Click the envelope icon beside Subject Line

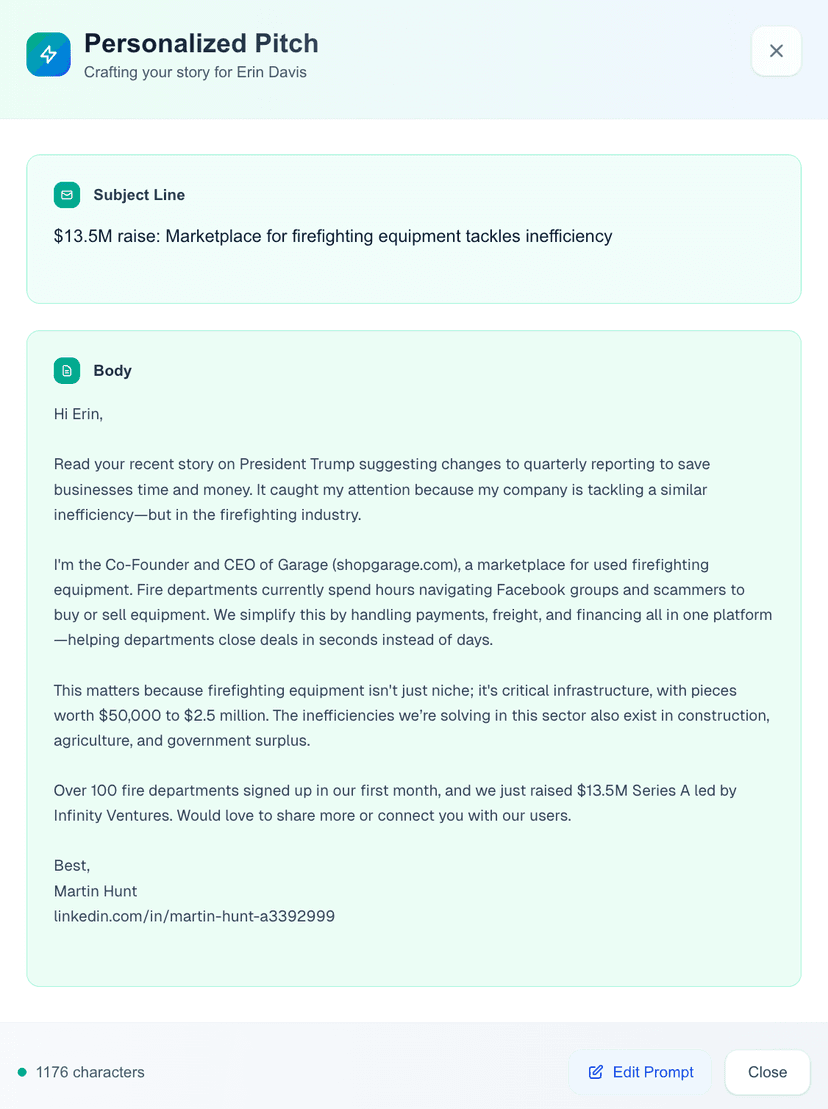click(67, 195)
